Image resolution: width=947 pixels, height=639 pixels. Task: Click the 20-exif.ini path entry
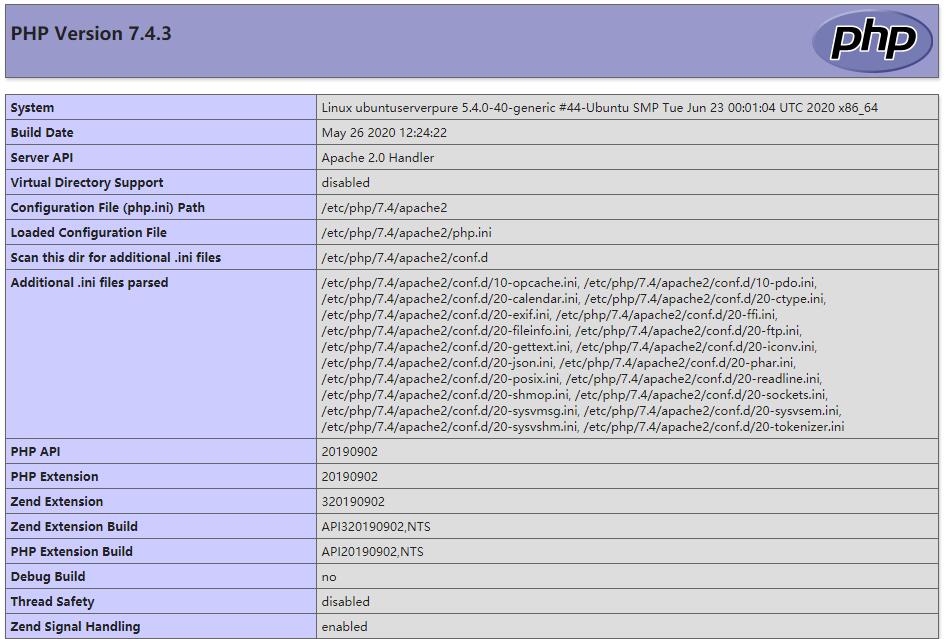[x=436, y=315]
